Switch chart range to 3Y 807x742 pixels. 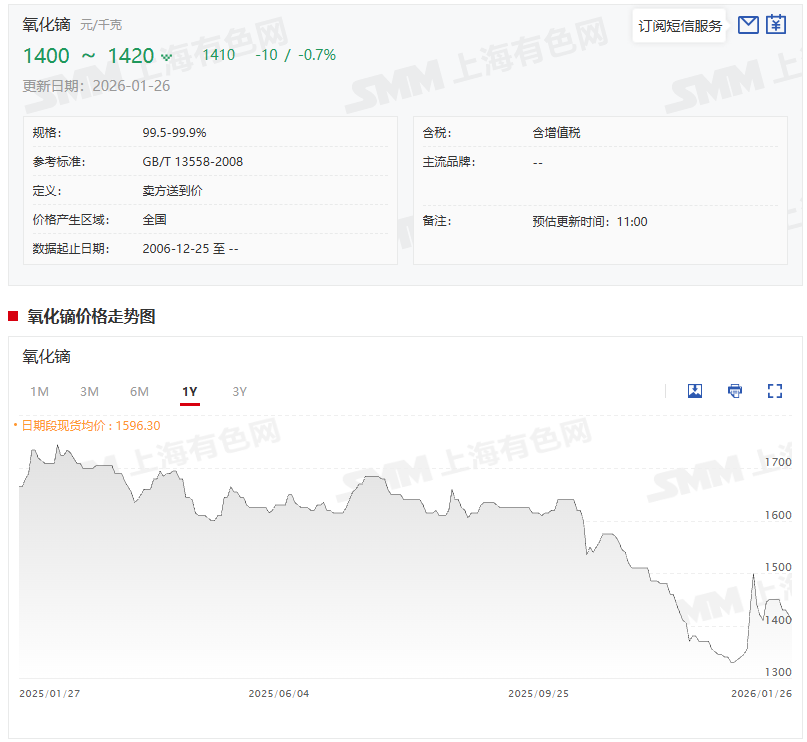point(239,392)
